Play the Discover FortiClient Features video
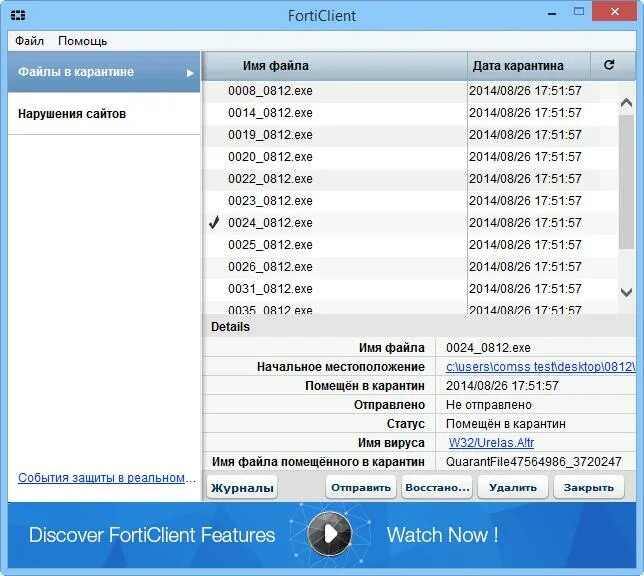This screenshot has width=644, height=576. 330,534
